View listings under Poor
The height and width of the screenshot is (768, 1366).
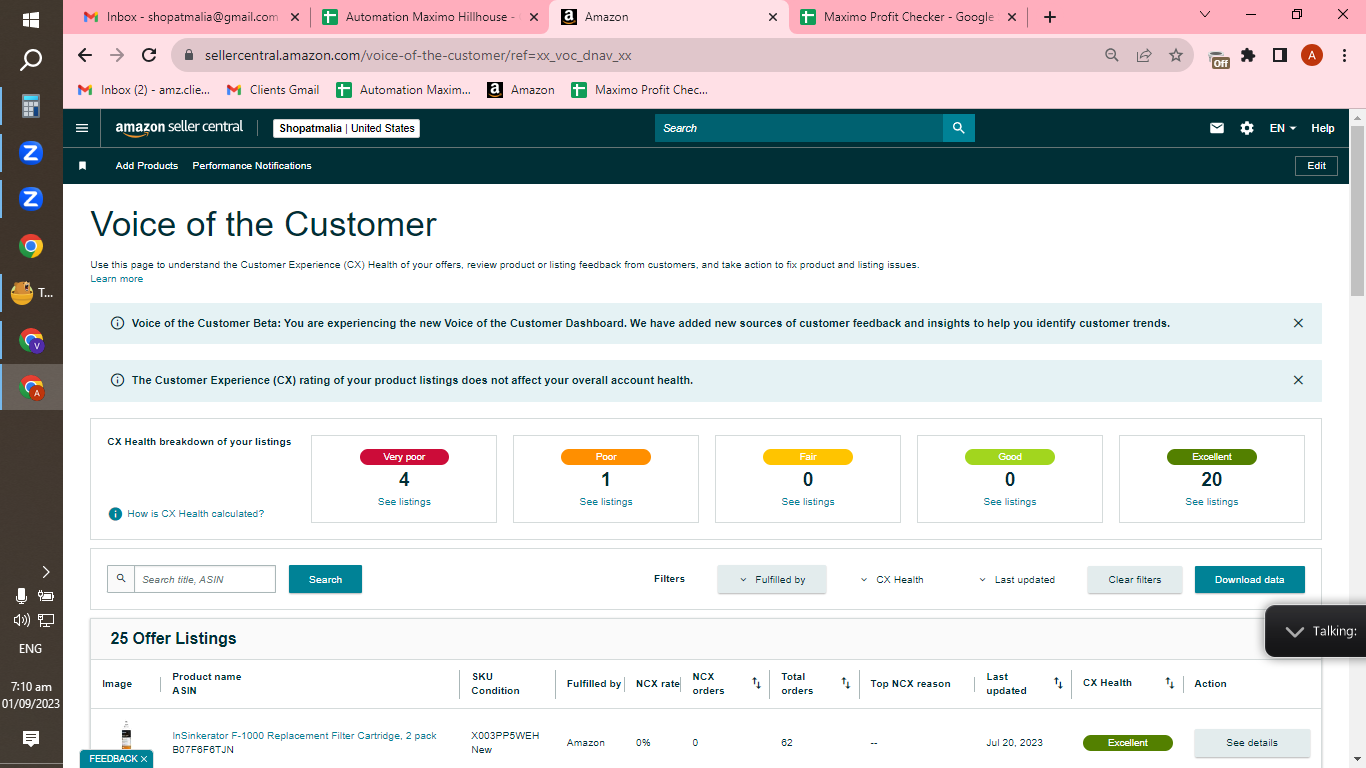point(606,502)
